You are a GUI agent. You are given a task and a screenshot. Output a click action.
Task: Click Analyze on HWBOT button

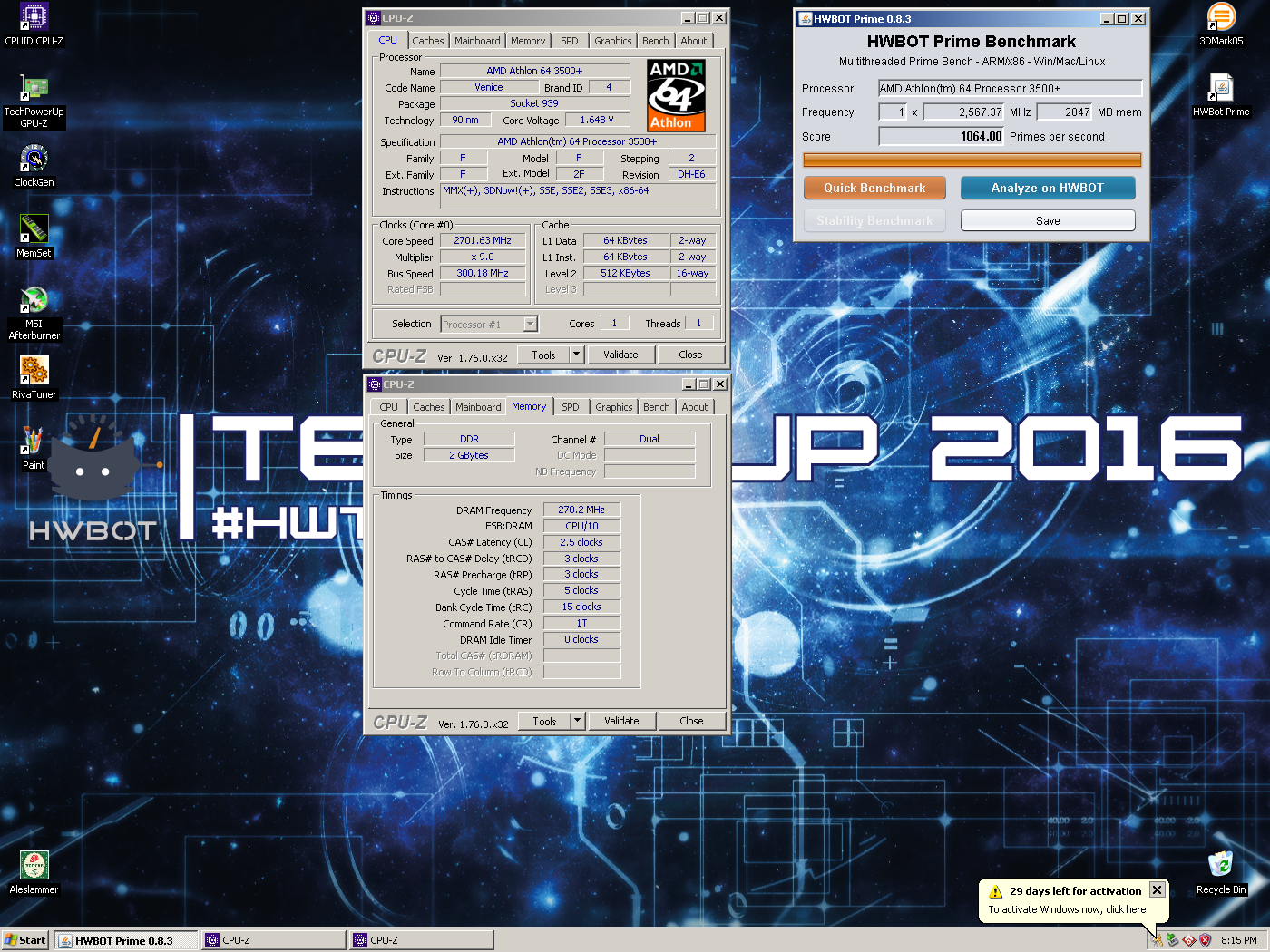click(1048, 188)
